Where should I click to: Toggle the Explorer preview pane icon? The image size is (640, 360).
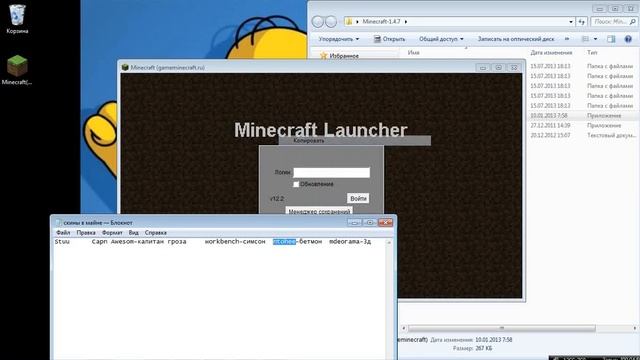(x=611, y=39)
